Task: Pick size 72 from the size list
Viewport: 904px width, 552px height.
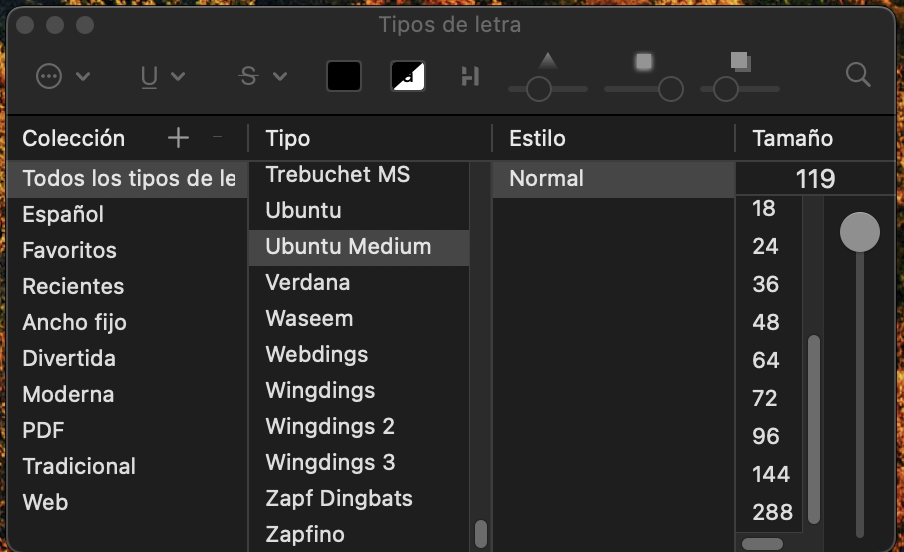Action: pos(765,398)
